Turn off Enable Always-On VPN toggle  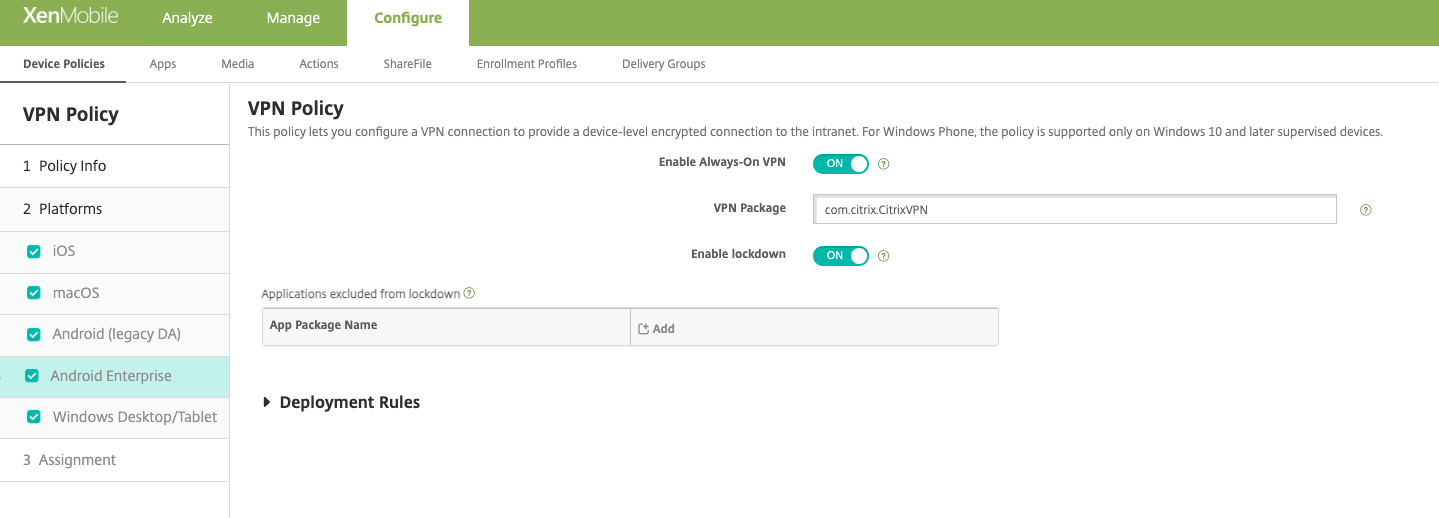click(x=840, y=164)
